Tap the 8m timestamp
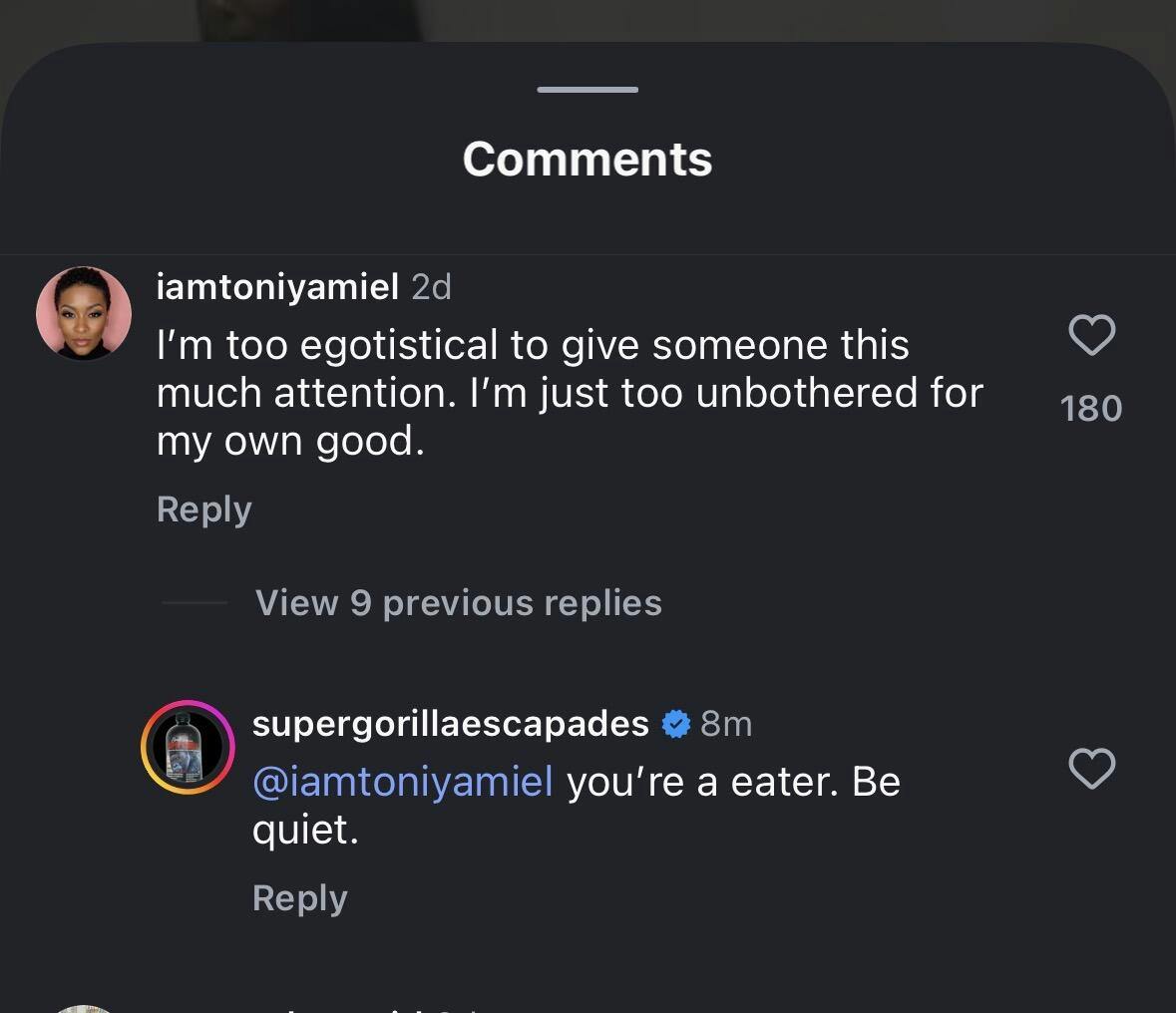Image resolution: width=1176 pixels, height=1013 pixels. (x=726, y=724)
